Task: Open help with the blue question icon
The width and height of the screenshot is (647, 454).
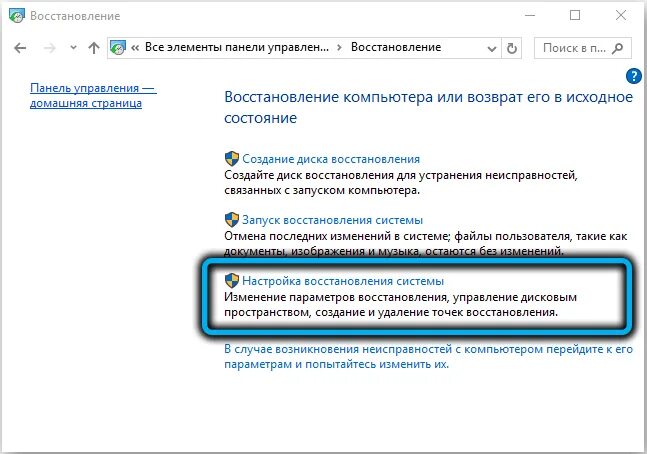Action: coord(633,76)
